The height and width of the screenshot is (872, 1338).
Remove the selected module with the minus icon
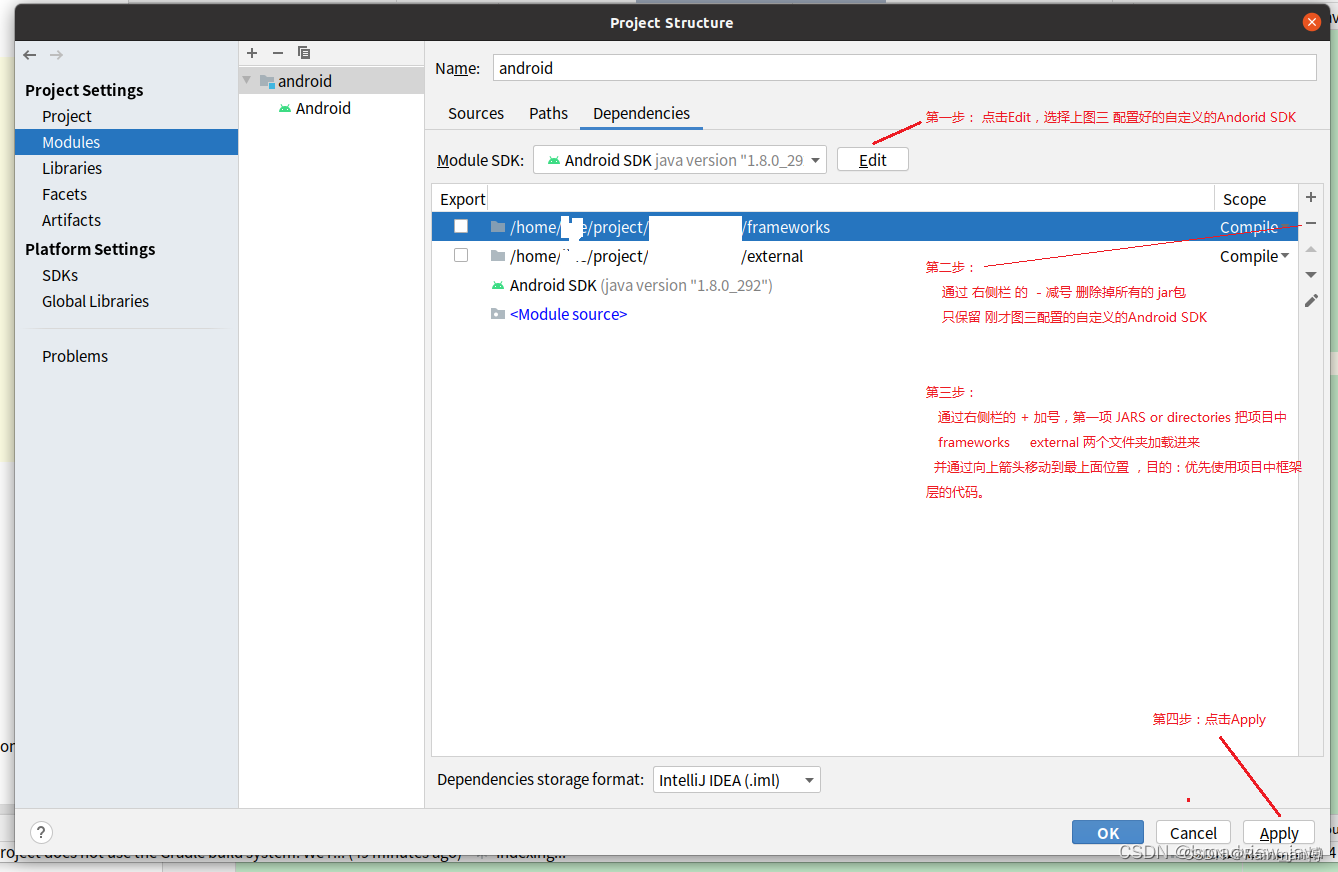coord(278,53)
